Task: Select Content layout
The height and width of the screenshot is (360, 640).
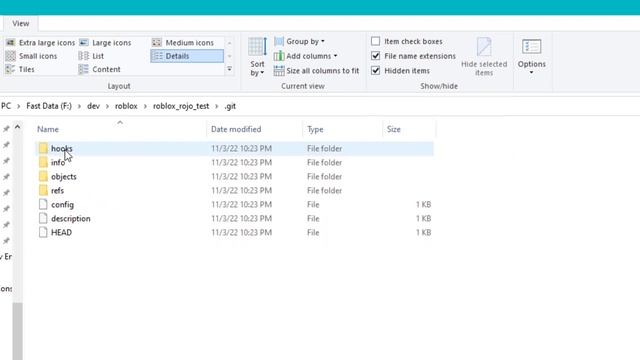Action: [100, 69]
